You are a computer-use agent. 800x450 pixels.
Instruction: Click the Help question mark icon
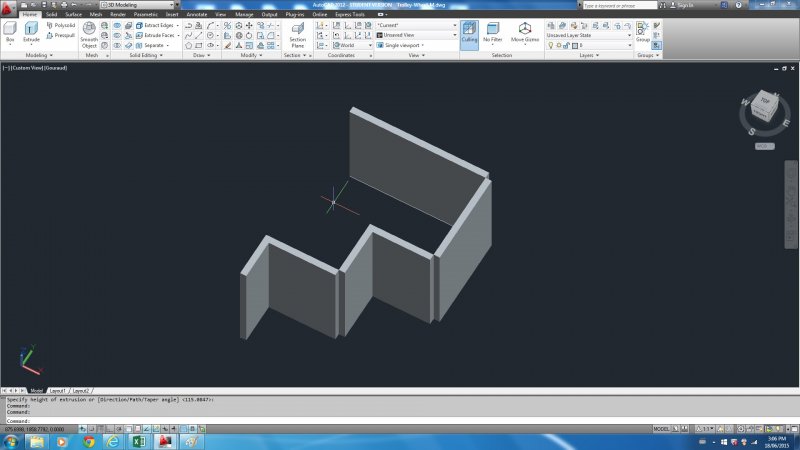point(738,5)
